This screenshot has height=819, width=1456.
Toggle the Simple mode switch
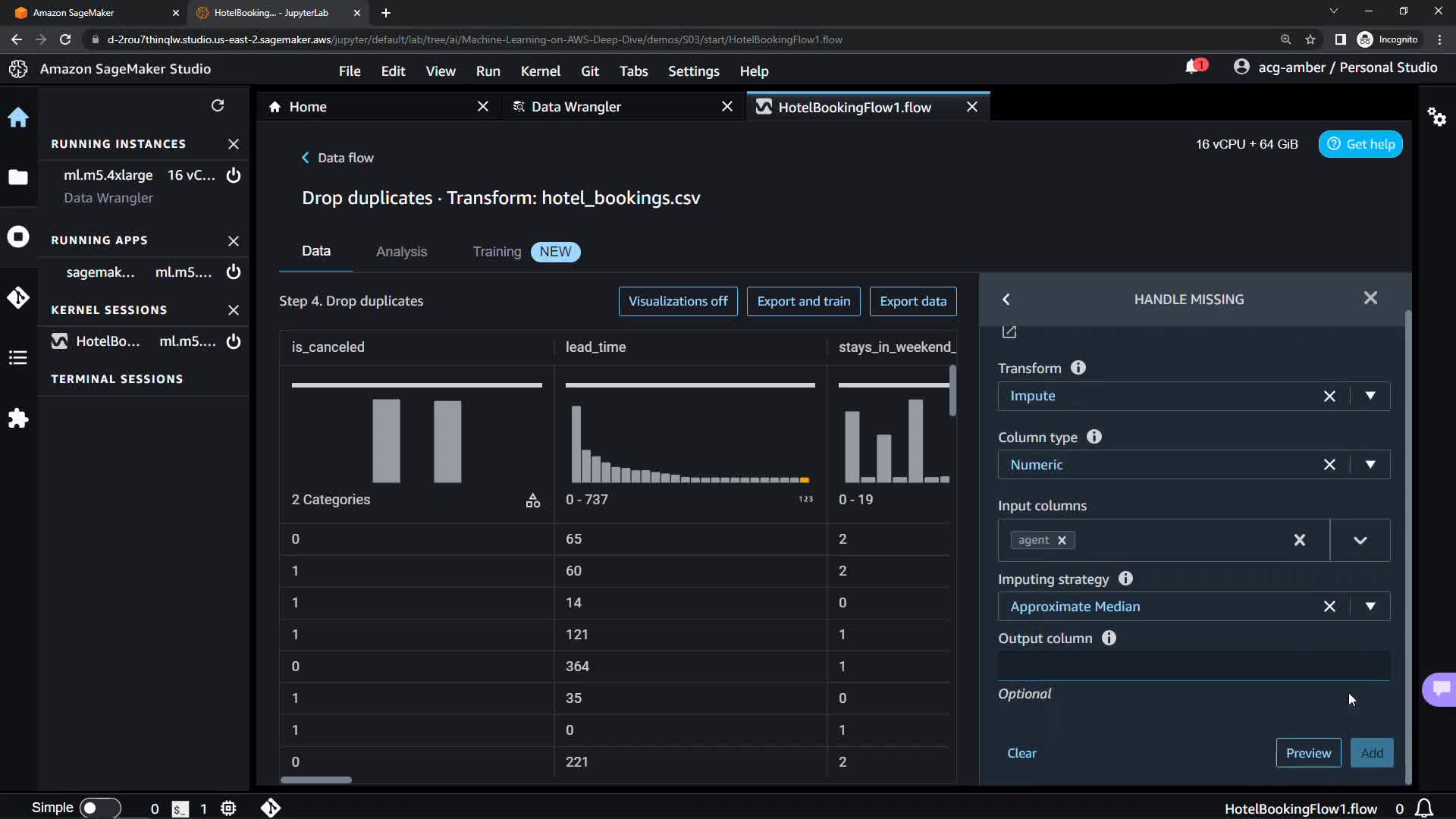99,808
